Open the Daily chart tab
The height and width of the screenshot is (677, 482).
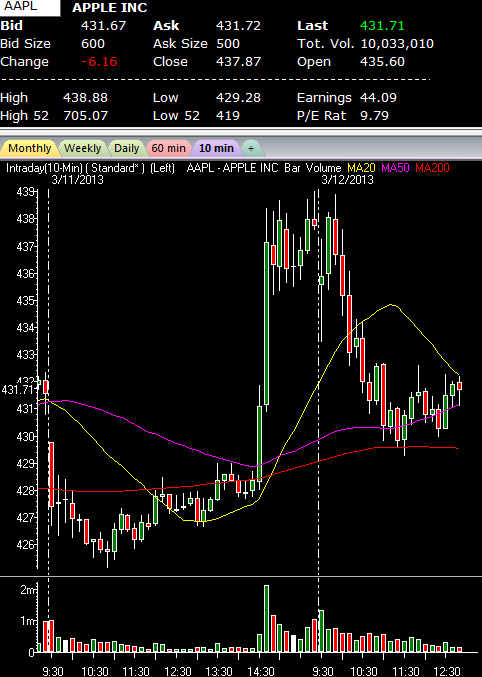(126, 148)
